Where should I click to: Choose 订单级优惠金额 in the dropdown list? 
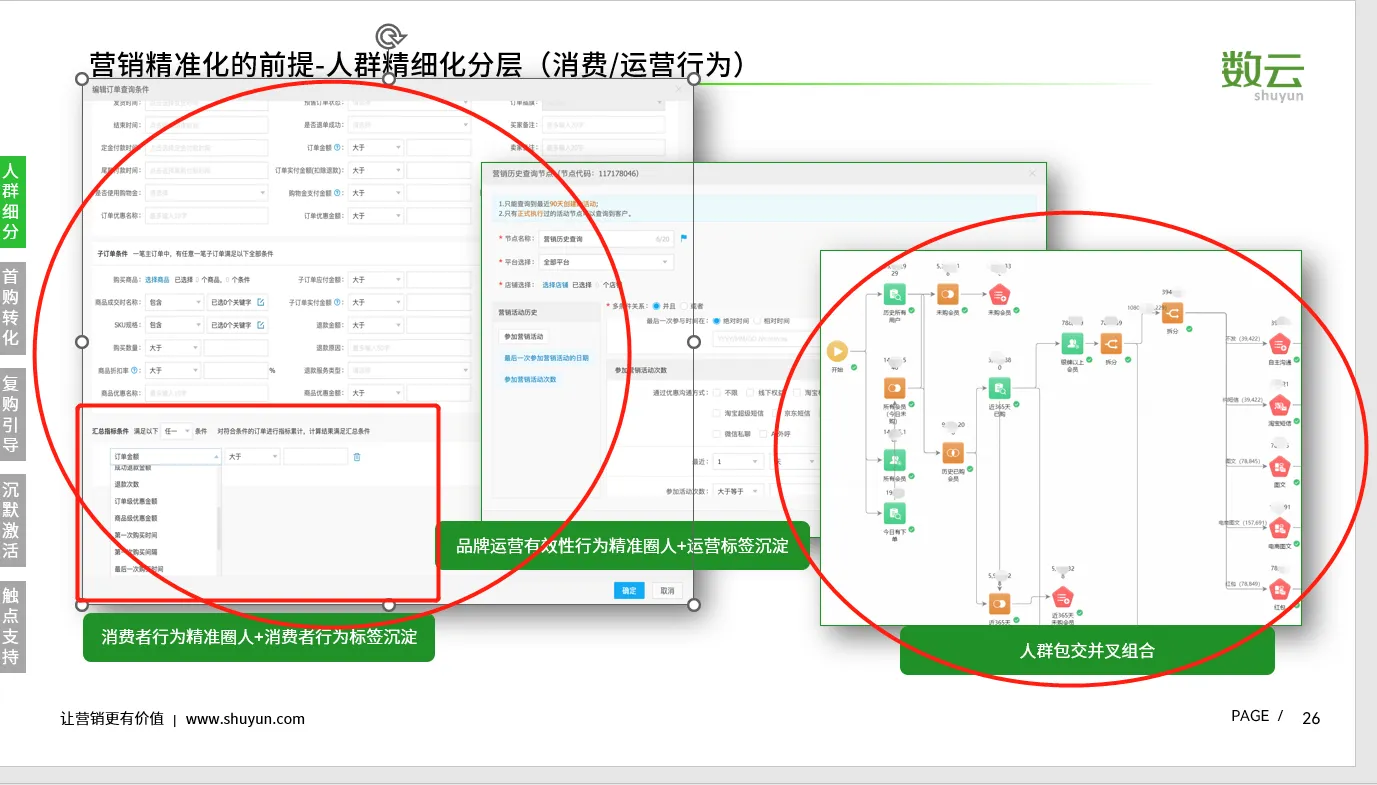(136, 501)
